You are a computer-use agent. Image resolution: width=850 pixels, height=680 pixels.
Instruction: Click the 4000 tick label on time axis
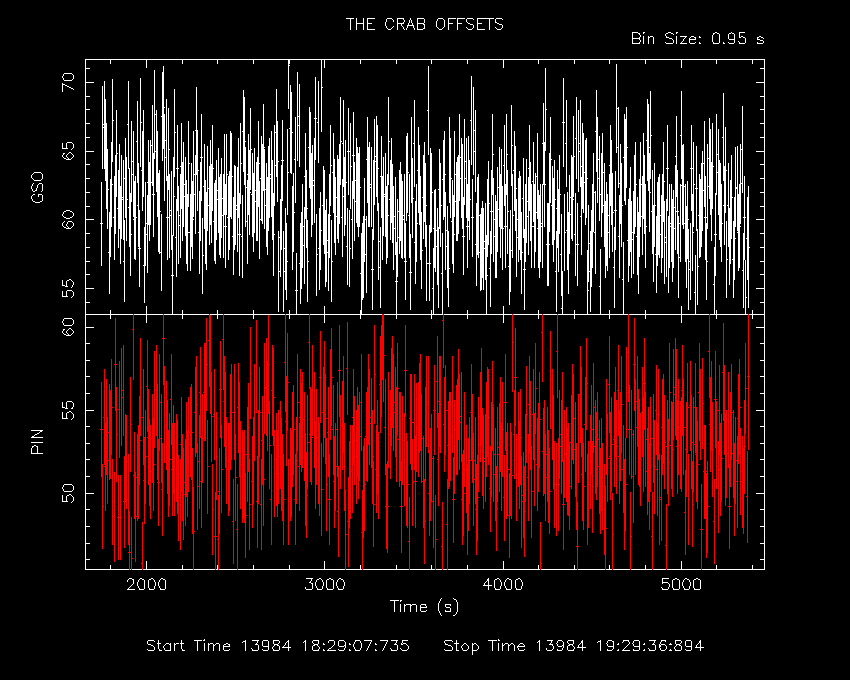(503, 585)
